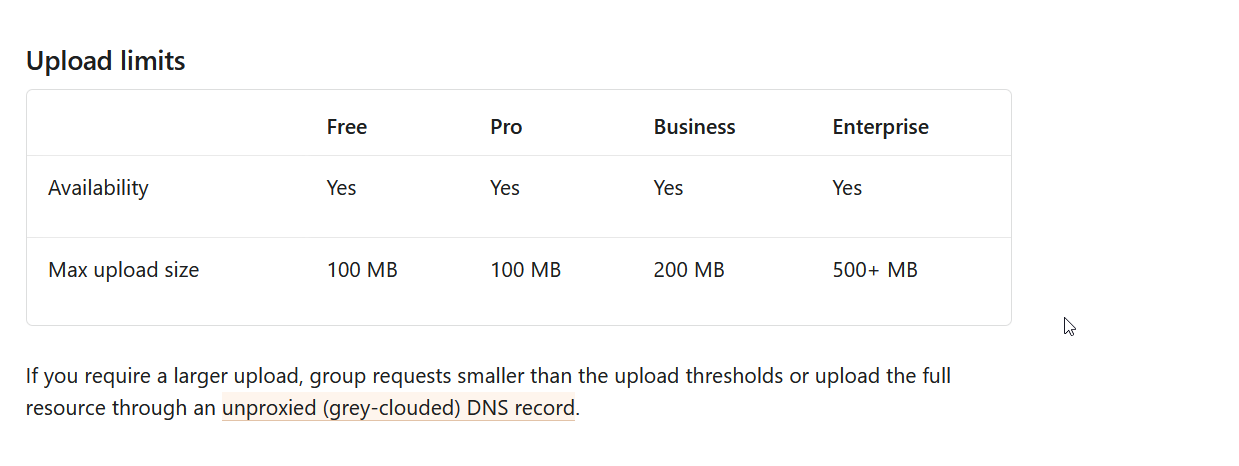
Task: Click the Free plan 100 MB cell
Action: (x=362, y=270)
